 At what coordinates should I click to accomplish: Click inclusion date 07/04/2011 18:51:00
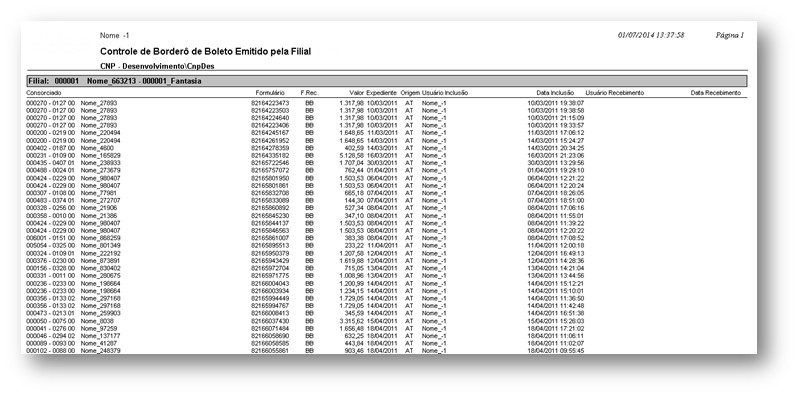(x=555, y=200)
